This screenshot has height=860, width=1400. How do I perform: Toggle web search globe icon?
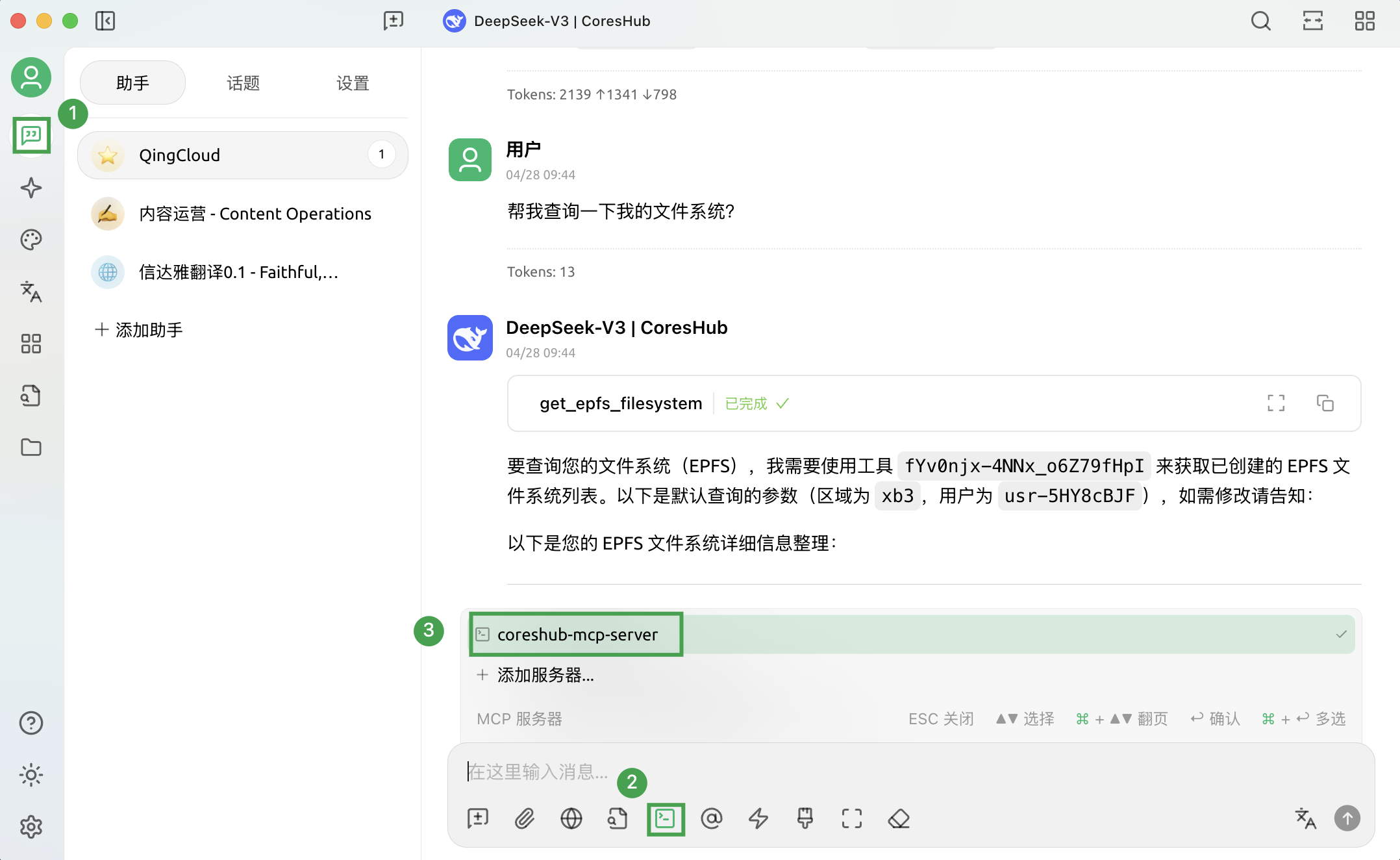tap(571, 818)
